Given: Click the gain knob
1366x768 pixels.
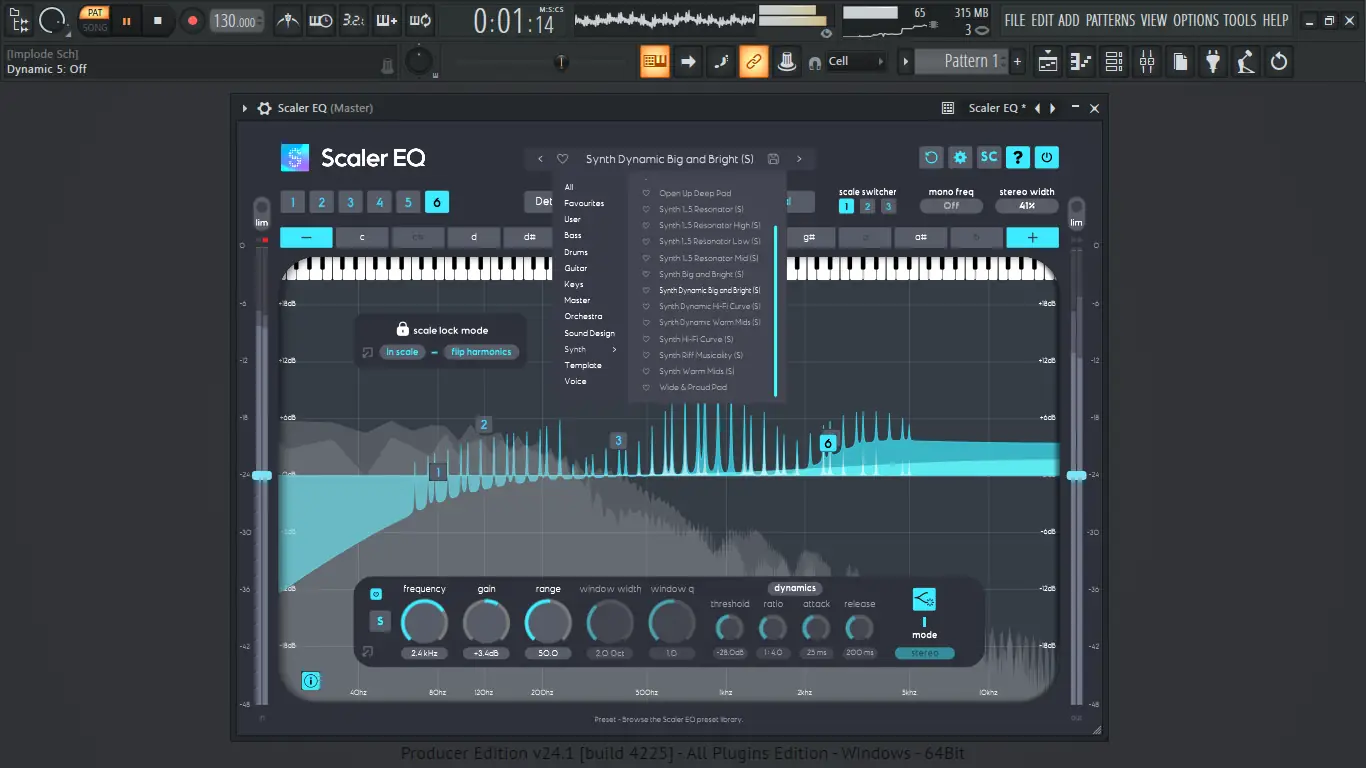Looking at the screenshot, I should pos(486,622).
